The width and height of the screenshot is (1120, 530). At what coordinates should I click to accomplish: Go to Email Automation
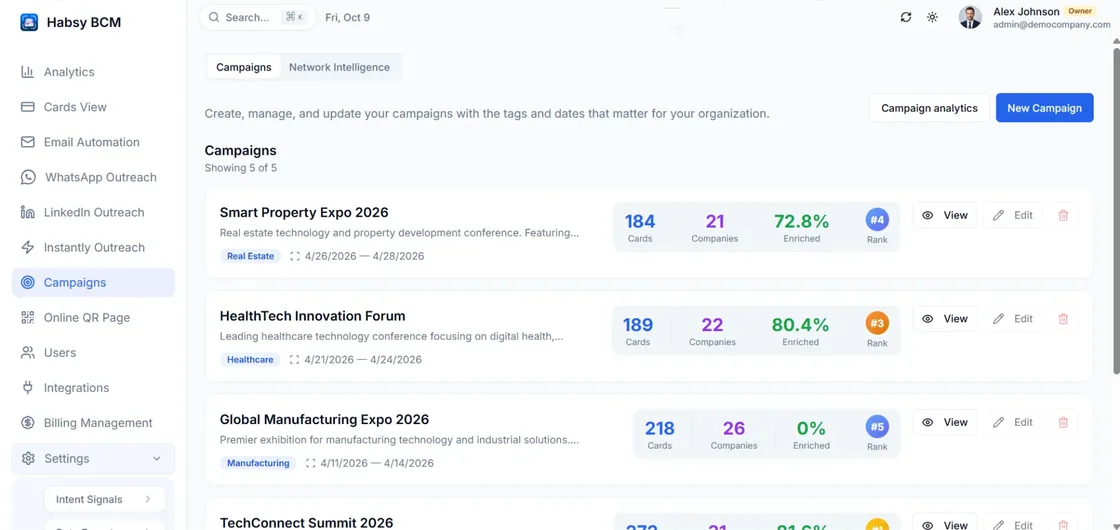[93, 142]
